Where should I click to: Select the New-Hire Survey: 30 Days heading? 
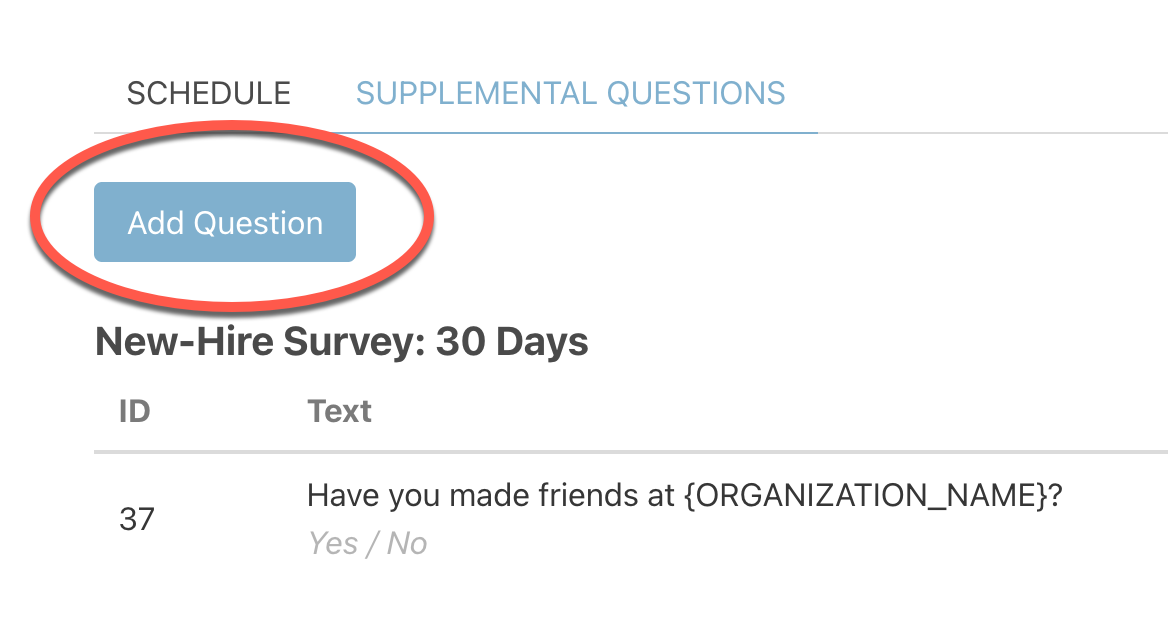(x=342, y=342)
